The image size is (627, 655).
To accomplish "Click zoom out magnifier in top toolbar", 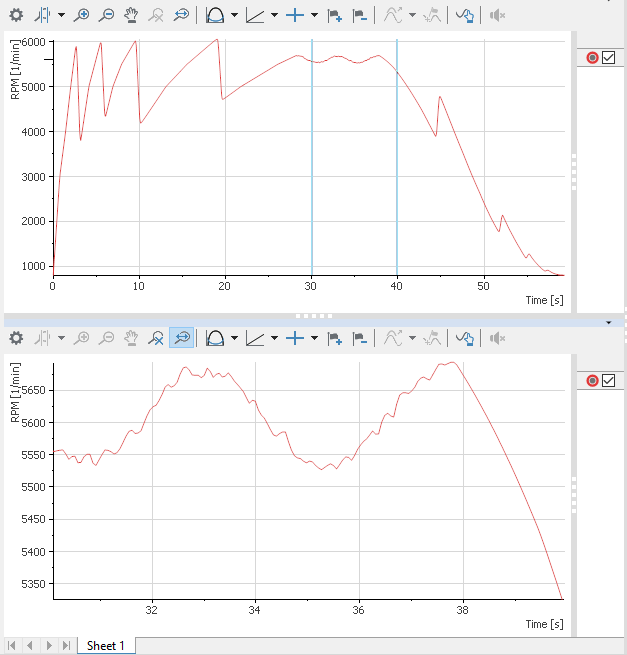I will [x=106, y=16].
